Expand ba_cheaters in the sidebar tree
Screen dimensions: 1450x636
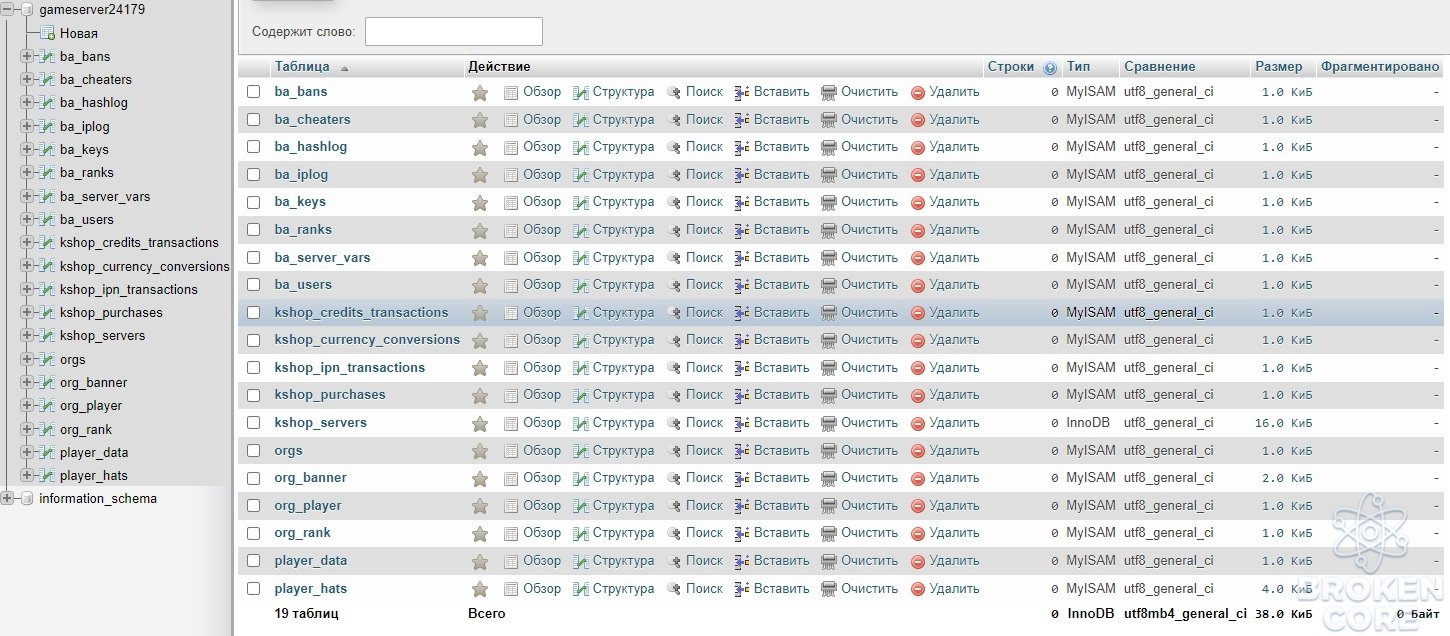(x=27, y=80)
